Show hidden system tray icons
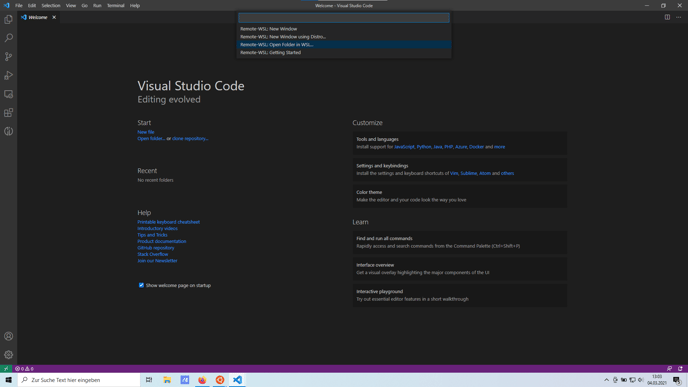 tap(606, 380)
